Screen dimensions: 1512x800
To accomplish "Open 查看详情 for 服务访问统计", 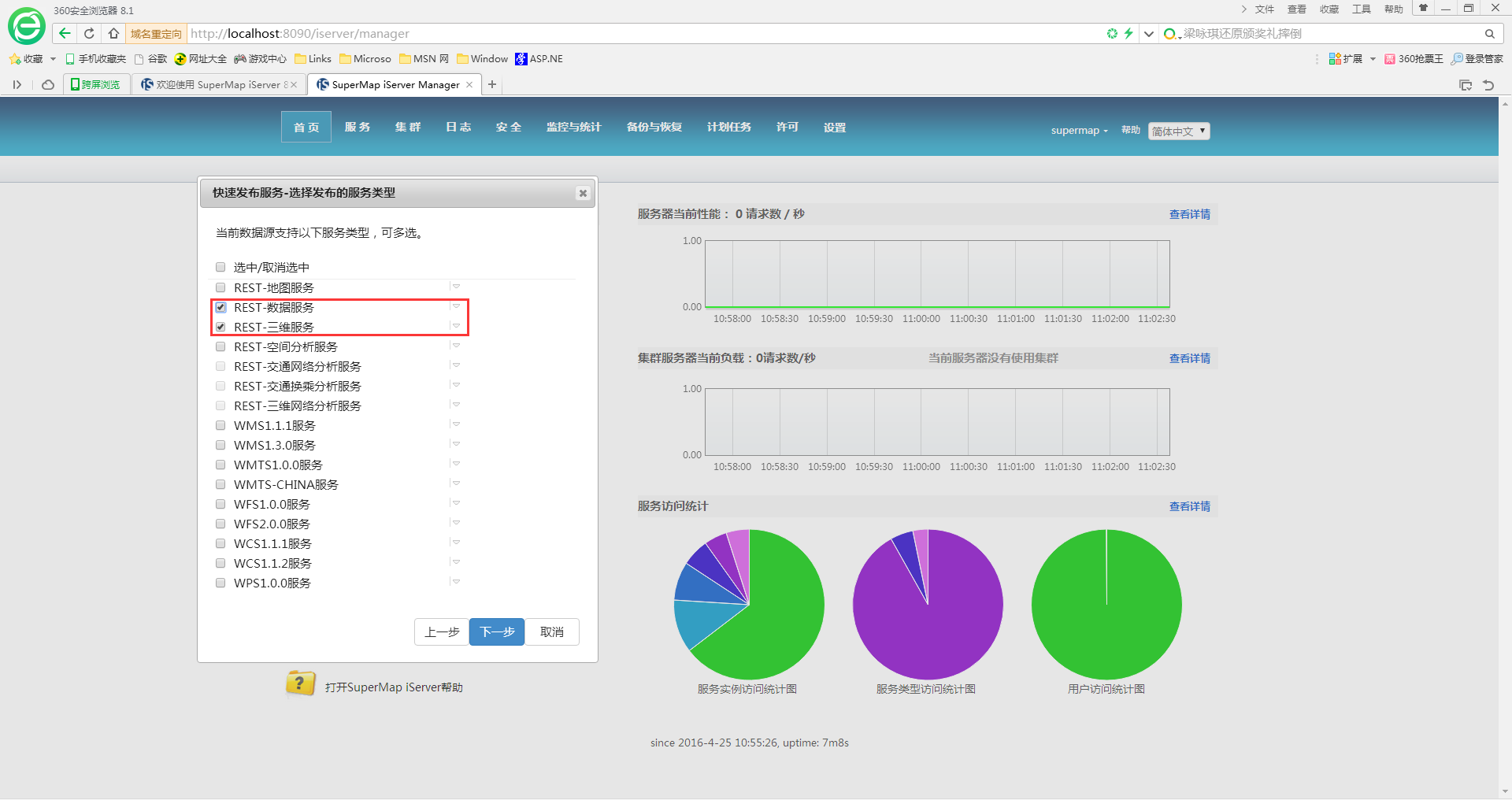I will pyautogui.click(x=1190, y=506).
